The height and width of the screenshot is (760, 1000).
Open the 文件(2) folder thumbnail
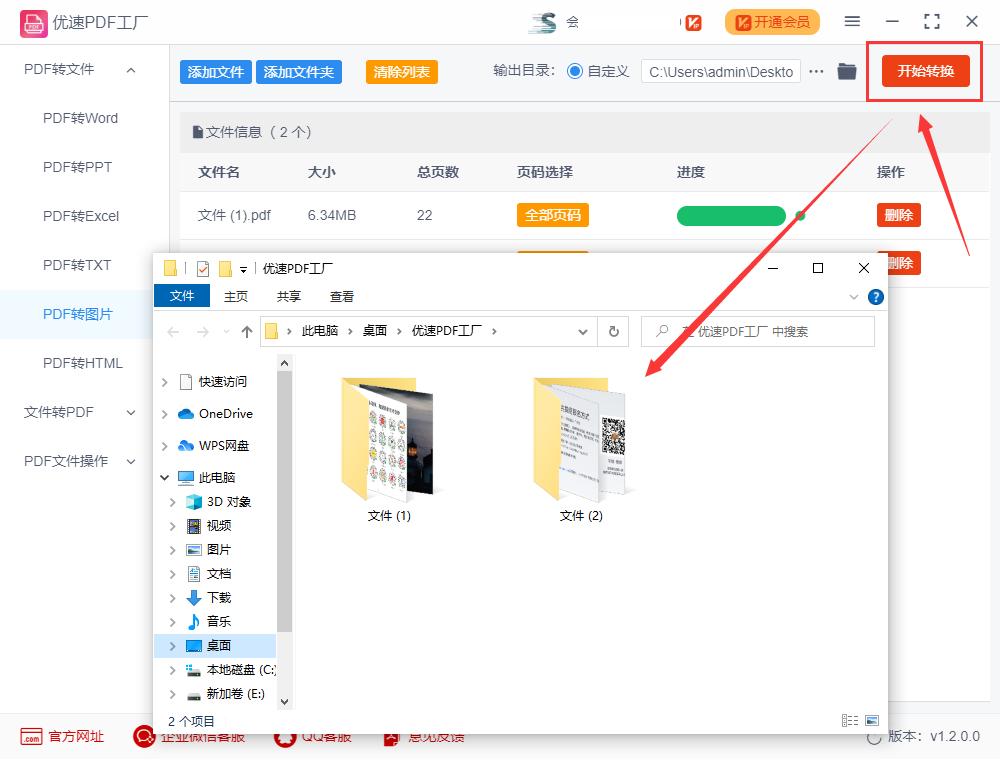pos(580,440)
